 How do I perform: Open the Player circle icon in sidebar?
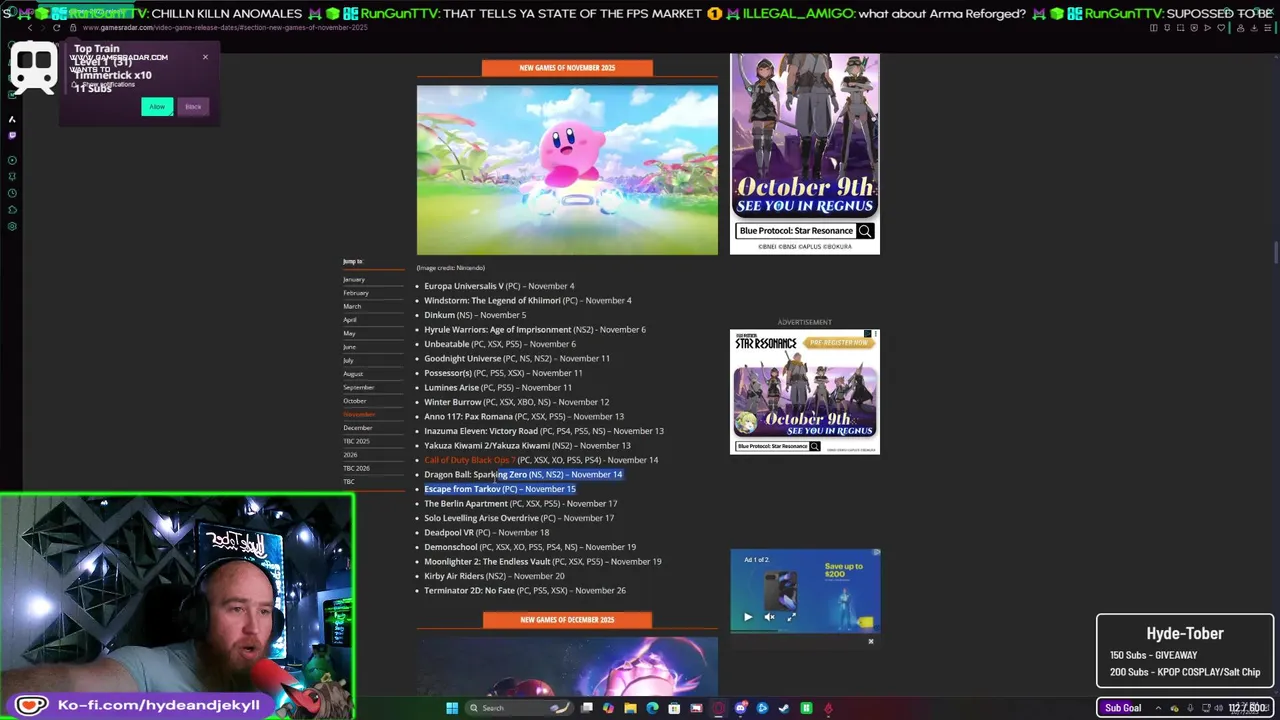12,160
